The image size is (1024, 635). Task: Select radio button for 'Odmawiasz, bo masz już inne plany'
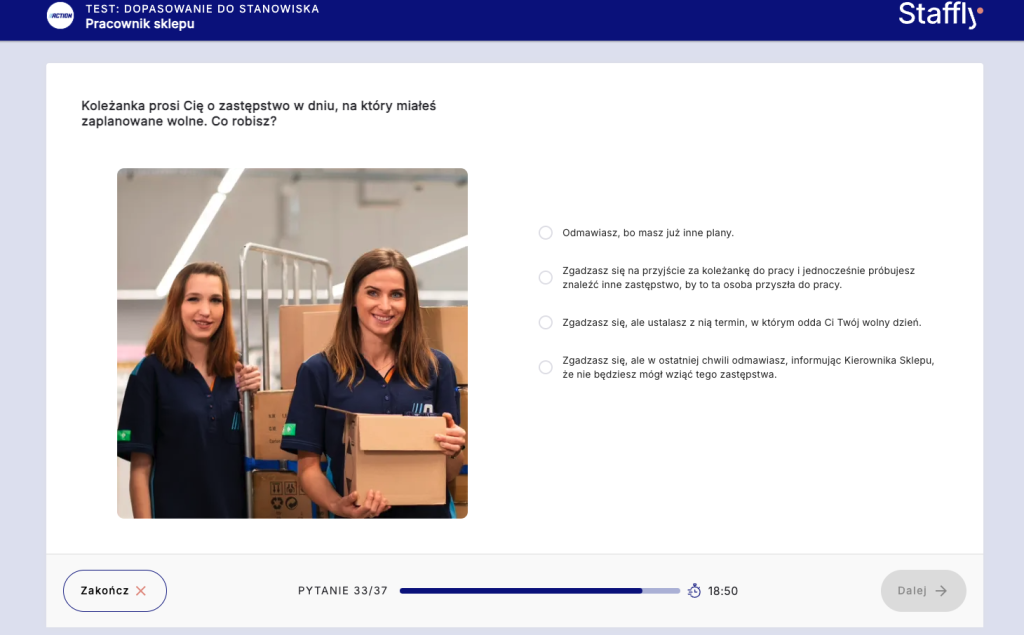click(545, 233)
